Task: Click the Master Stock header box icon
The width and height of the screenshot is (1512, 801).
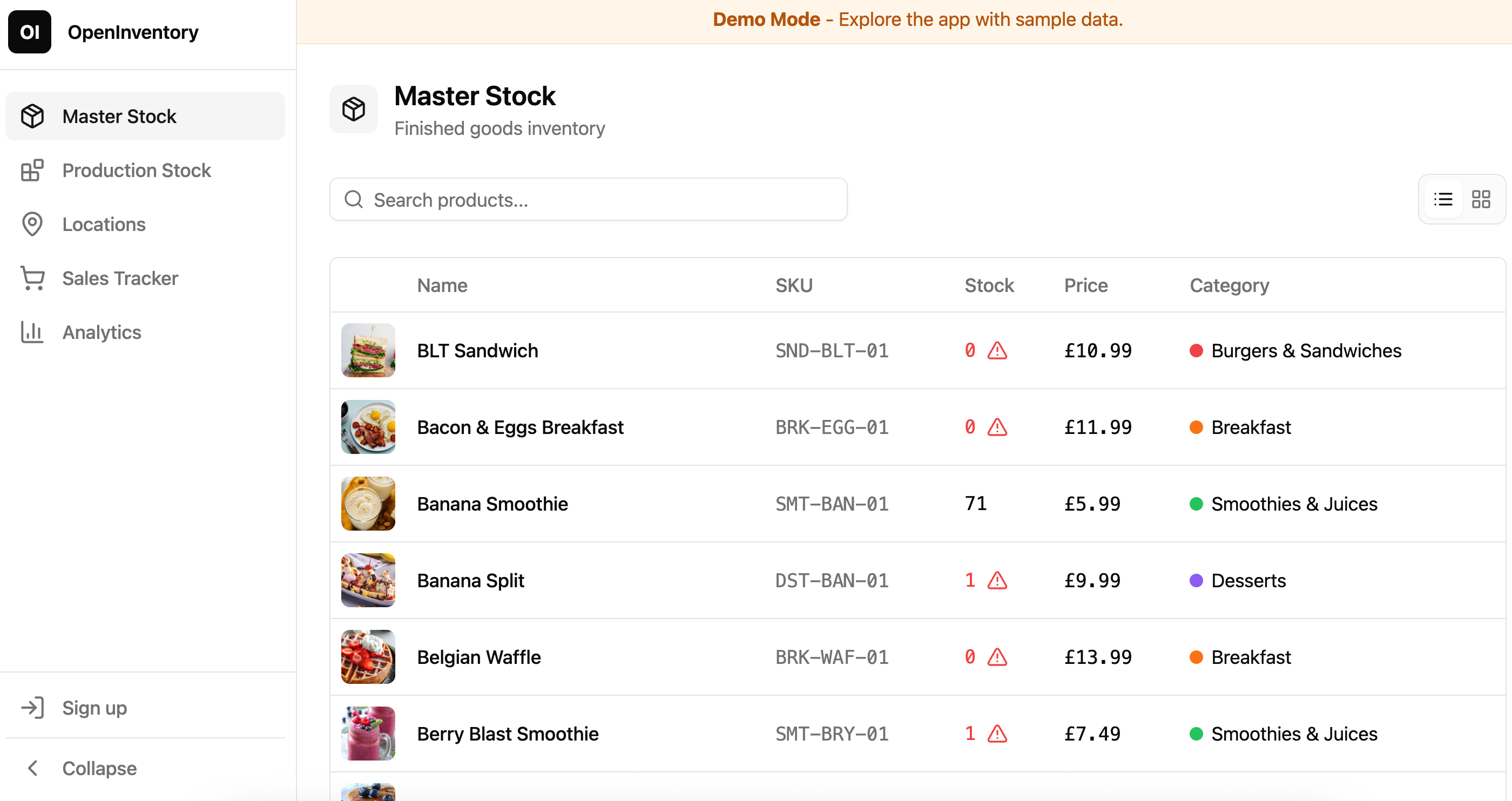Action: [x=353, y=109]
